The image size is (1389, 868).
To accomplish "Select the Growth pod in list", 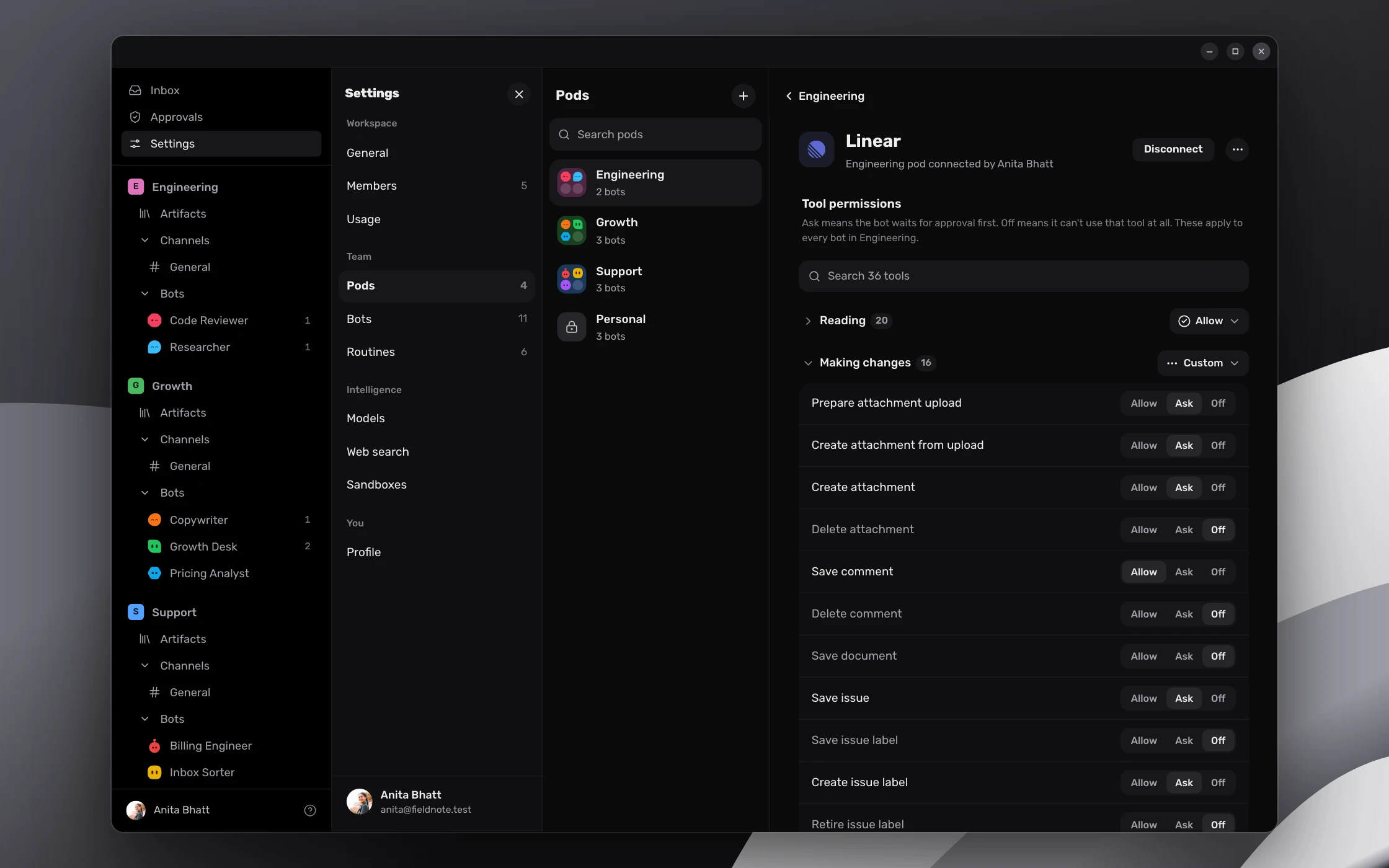I will point(655,231).
